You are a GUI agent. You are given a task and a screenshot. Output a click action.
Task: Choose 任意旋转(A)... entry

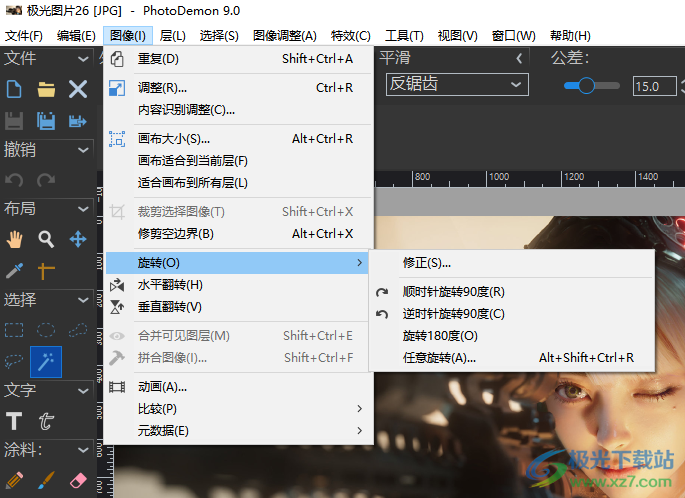tap(512, 358)
